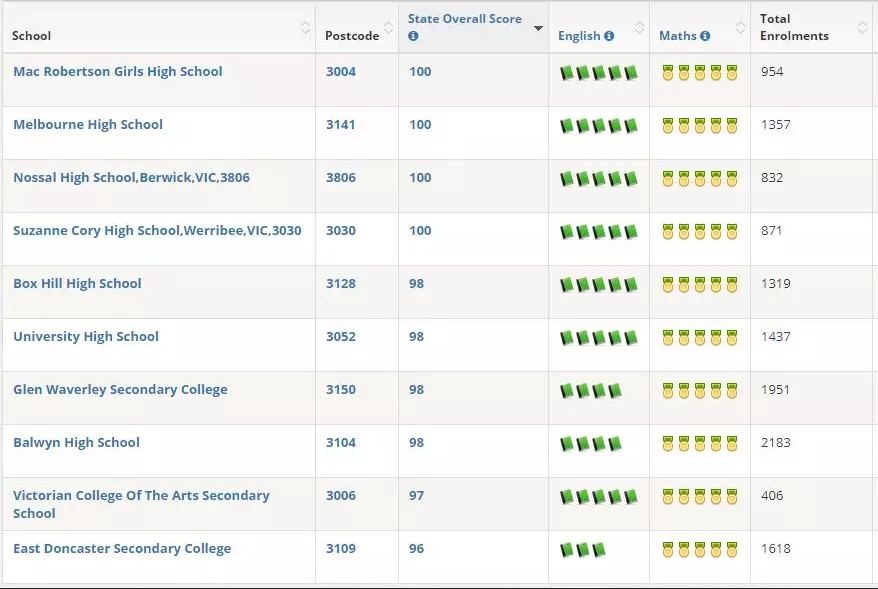Click the Maths column info icon
This screenshot has width=878, height=589.
705,36
